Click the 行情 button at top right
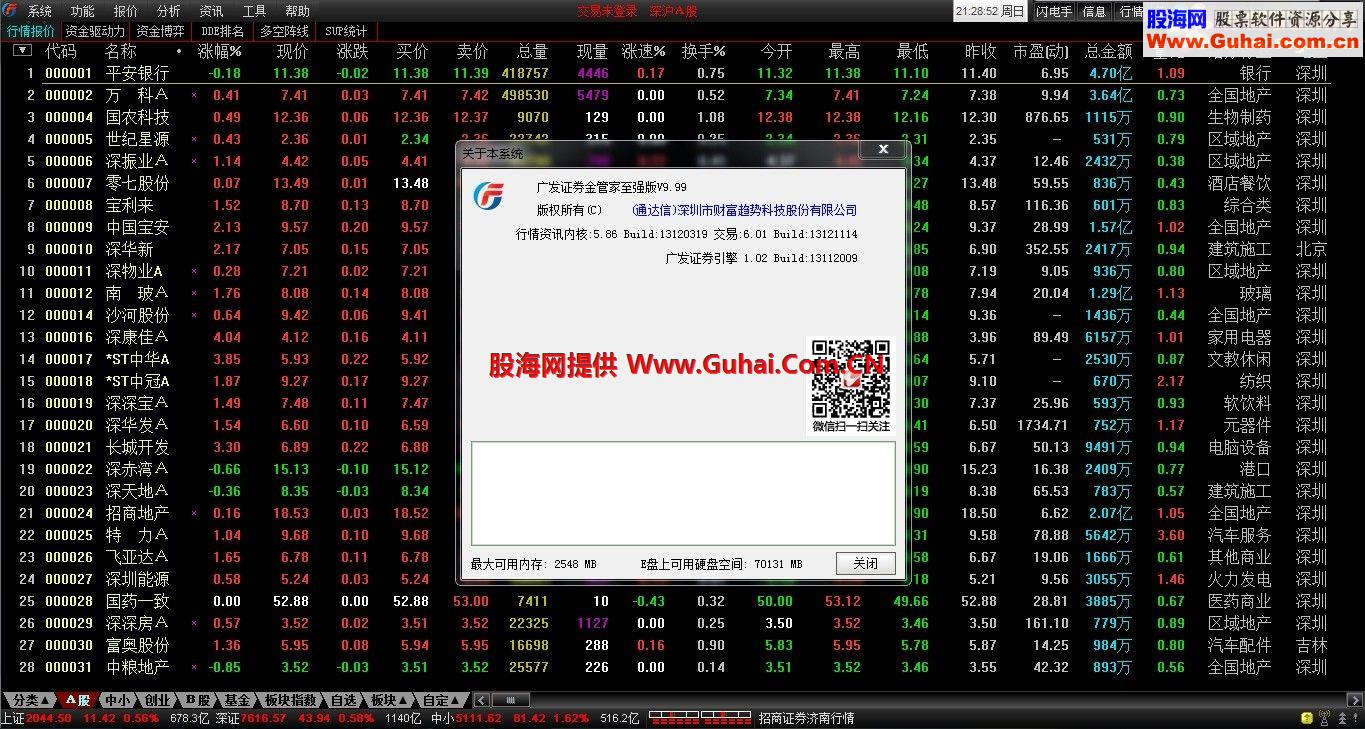Viewport: 1365px width, 729px height. point(1130,12)
